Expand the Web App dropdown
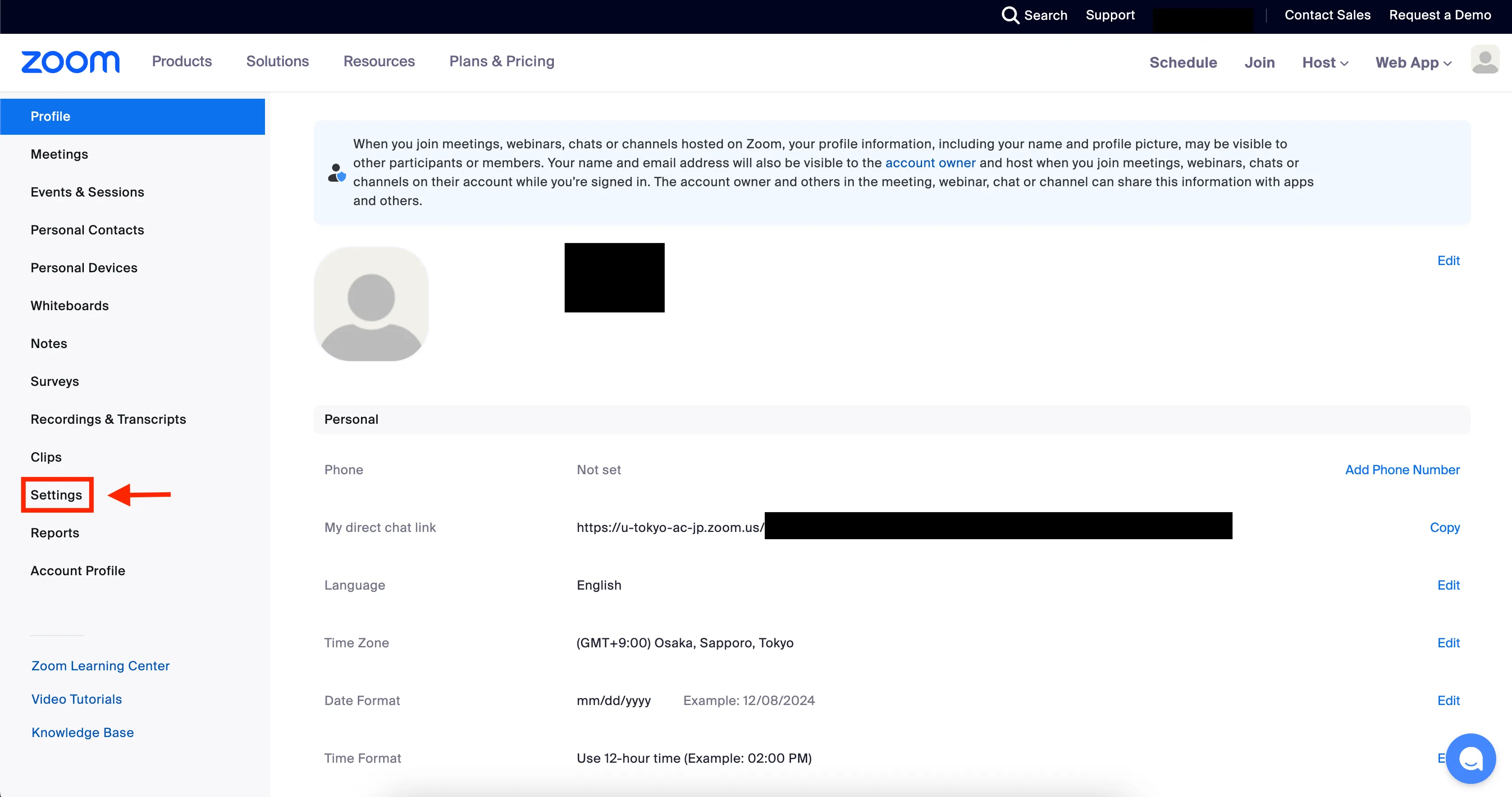Viewport: 1512px width, 797px height. coord(1413,62)
